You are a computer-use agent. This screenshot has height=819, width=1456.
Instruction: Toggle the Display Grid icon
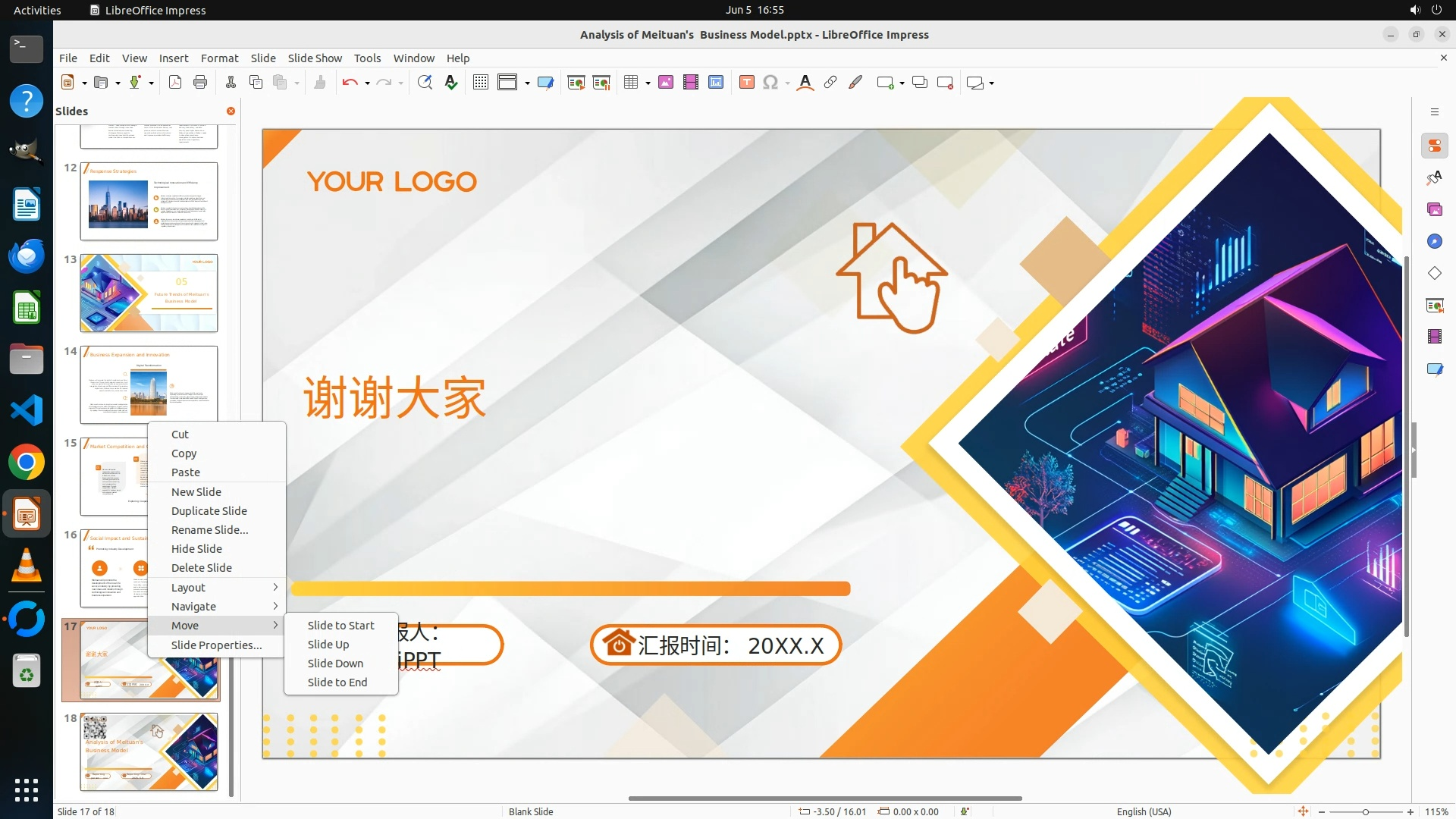click(x=481, y=83)
